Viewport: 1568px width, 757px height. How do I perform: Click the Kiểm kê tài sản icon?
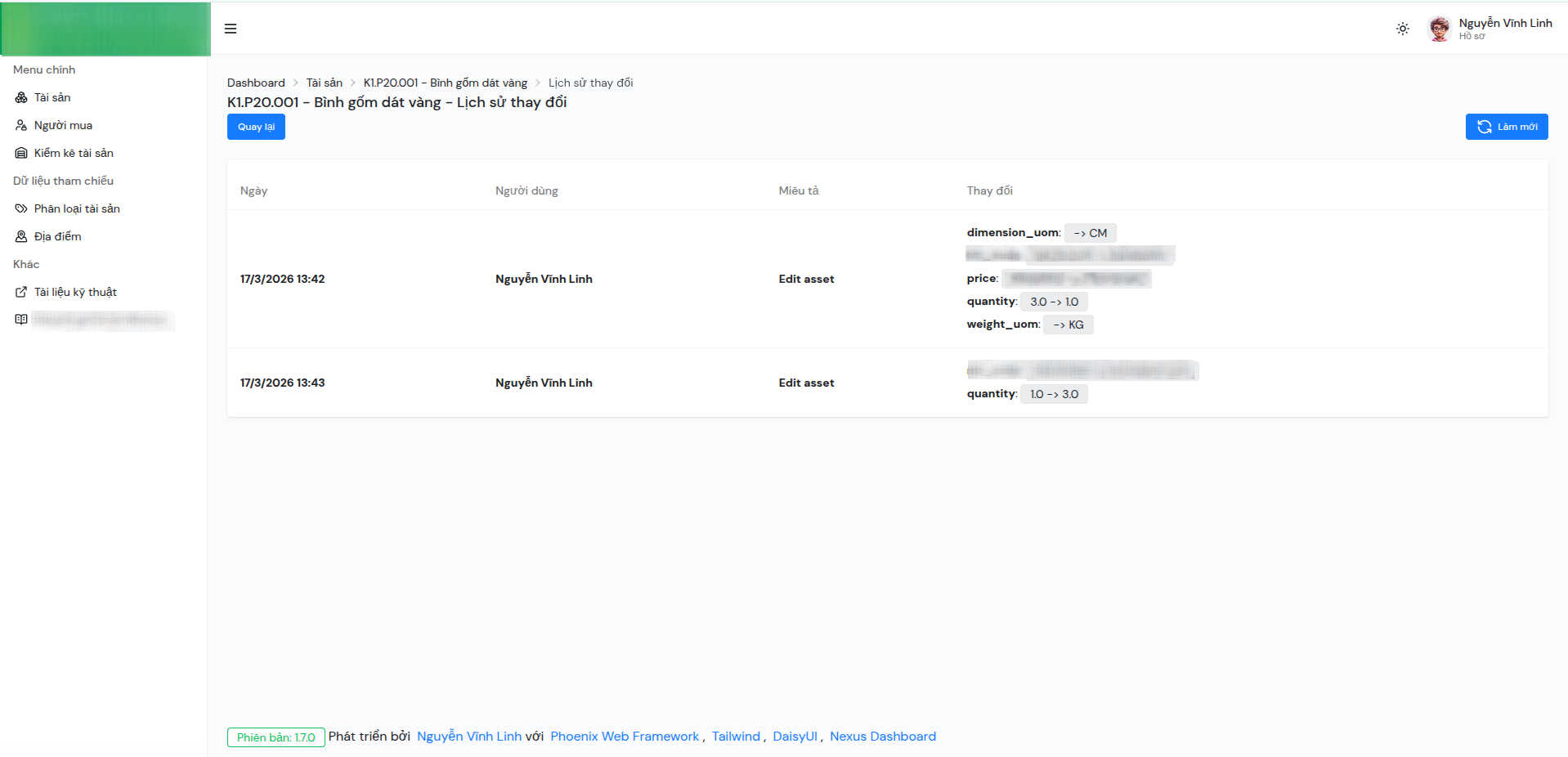[x=21, y=153]
